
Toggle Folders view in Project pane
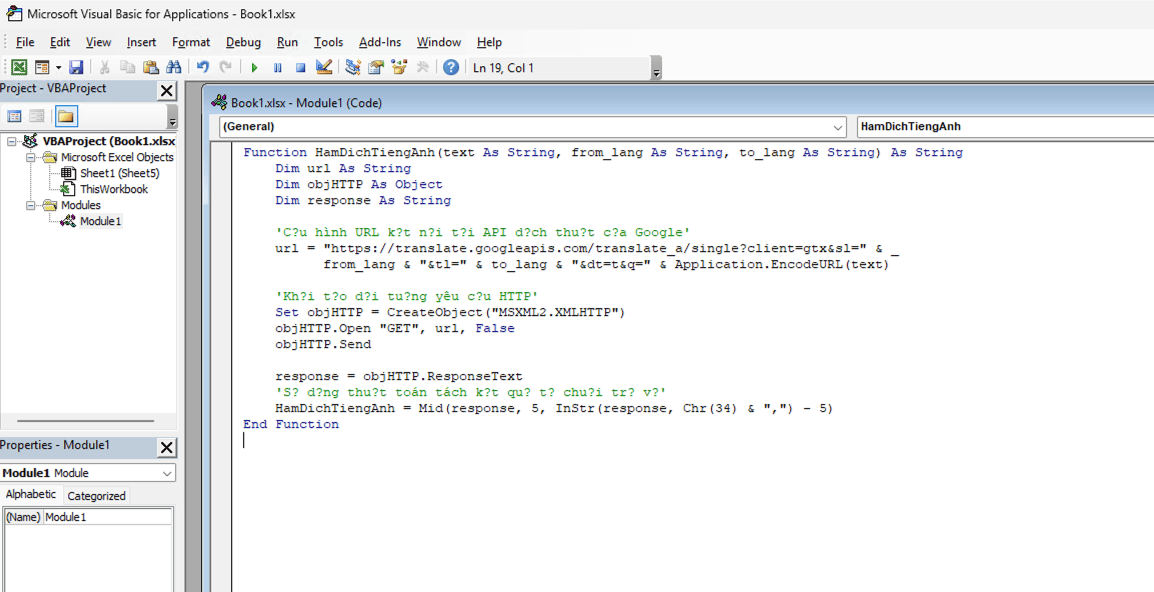[x=65, y=116]
